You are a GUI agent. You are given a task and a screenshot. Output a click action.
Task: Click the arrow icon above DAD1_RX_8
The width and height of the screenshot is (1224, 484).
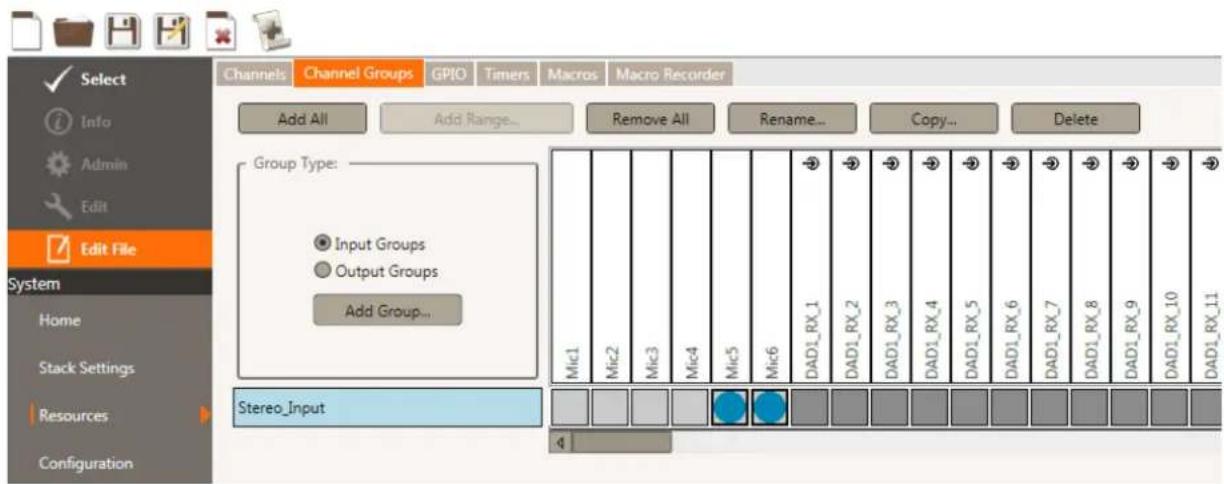click(x=1091, y=162)
